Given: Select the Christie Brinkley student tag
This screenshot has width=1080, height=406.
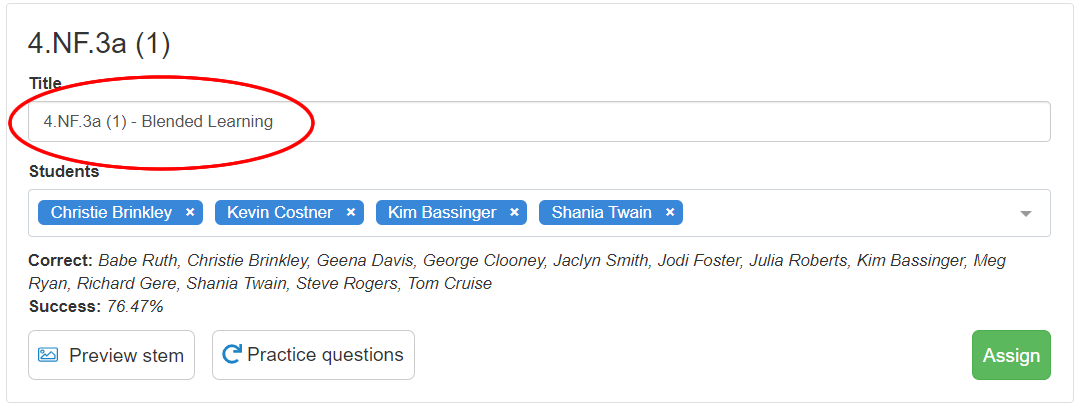Looking at the screenshot, I should point(111,212).
